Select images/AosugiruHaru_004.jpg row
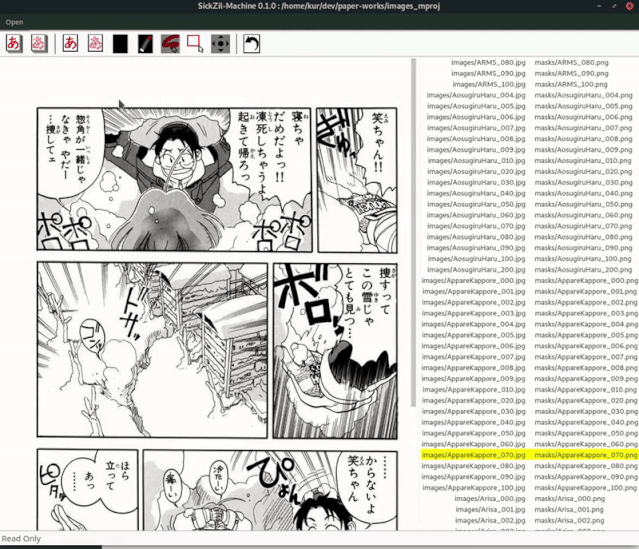The width and height of the screenshot is (639, 549). (476, 95)
